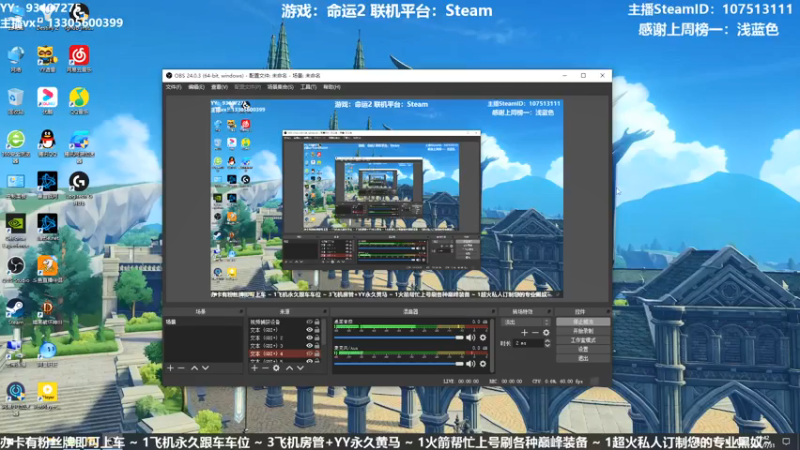Open the Recycle Bin on the desktop

tap(15, 101)
